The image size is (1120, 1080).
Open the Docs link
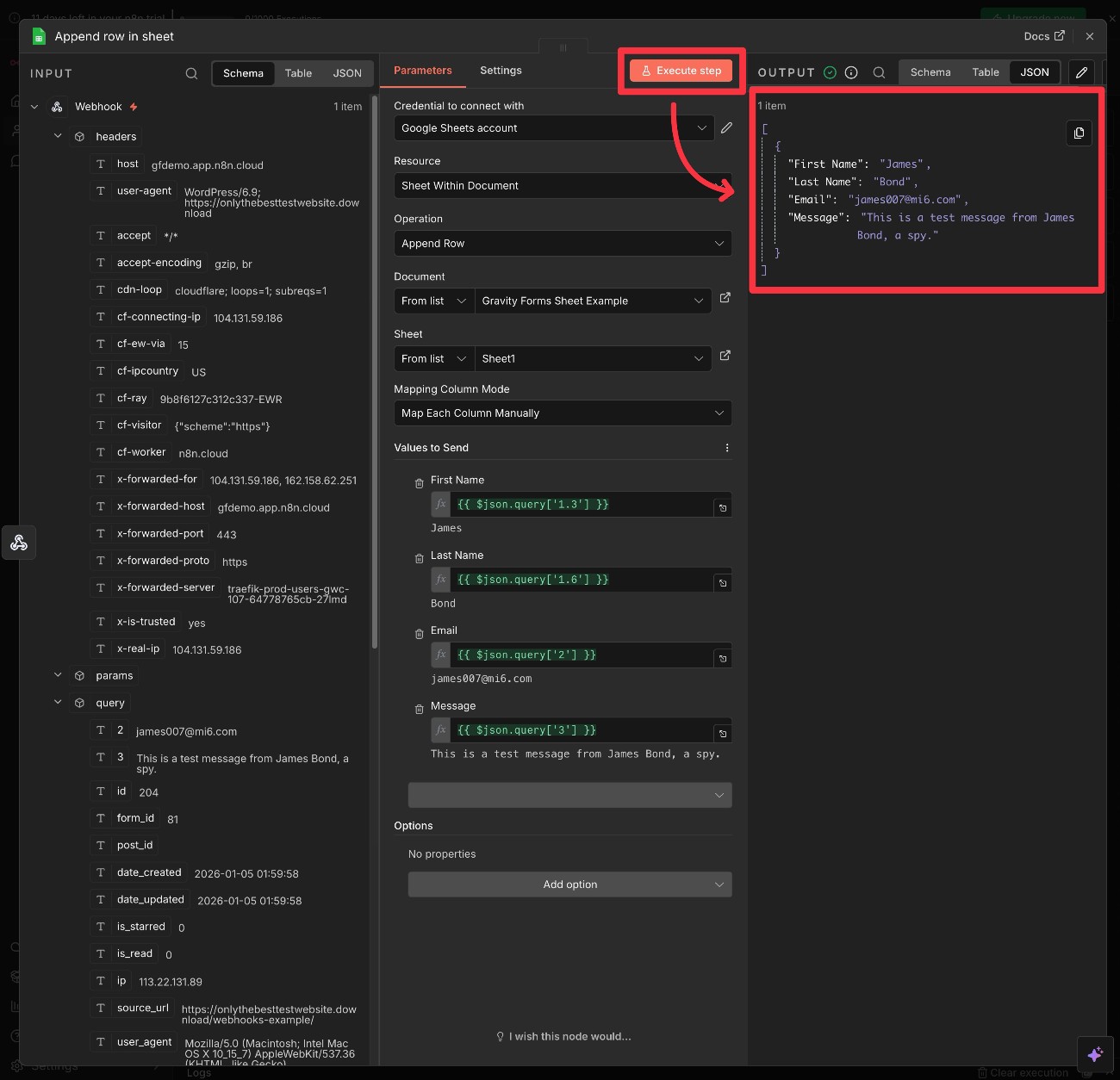click(1043, 36)
